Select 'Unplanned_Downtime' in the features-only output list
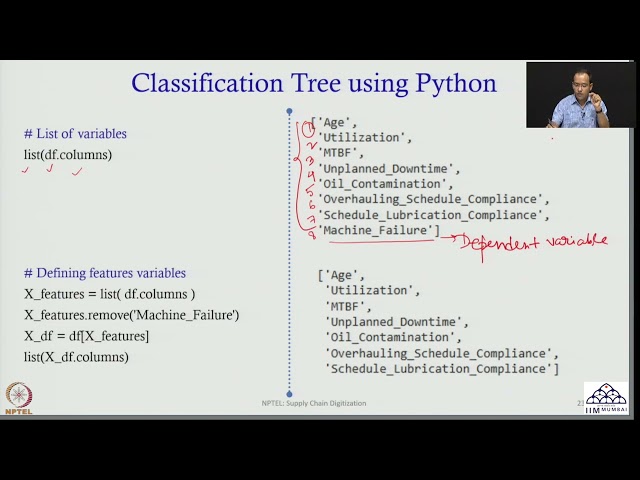 click(393, 322)
